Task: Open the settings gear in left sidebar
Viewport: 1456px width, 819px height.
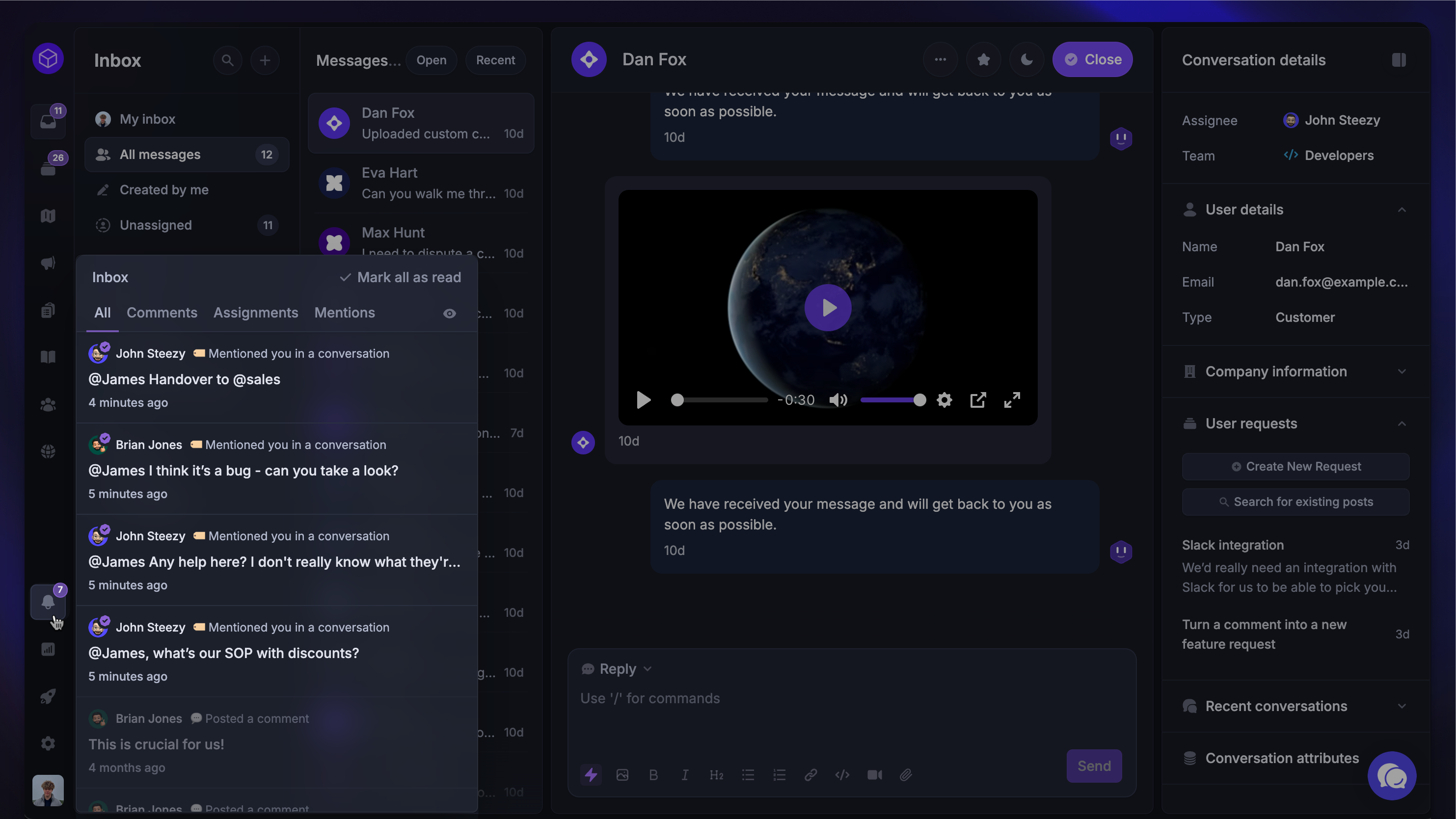Action: pos(48,743)
